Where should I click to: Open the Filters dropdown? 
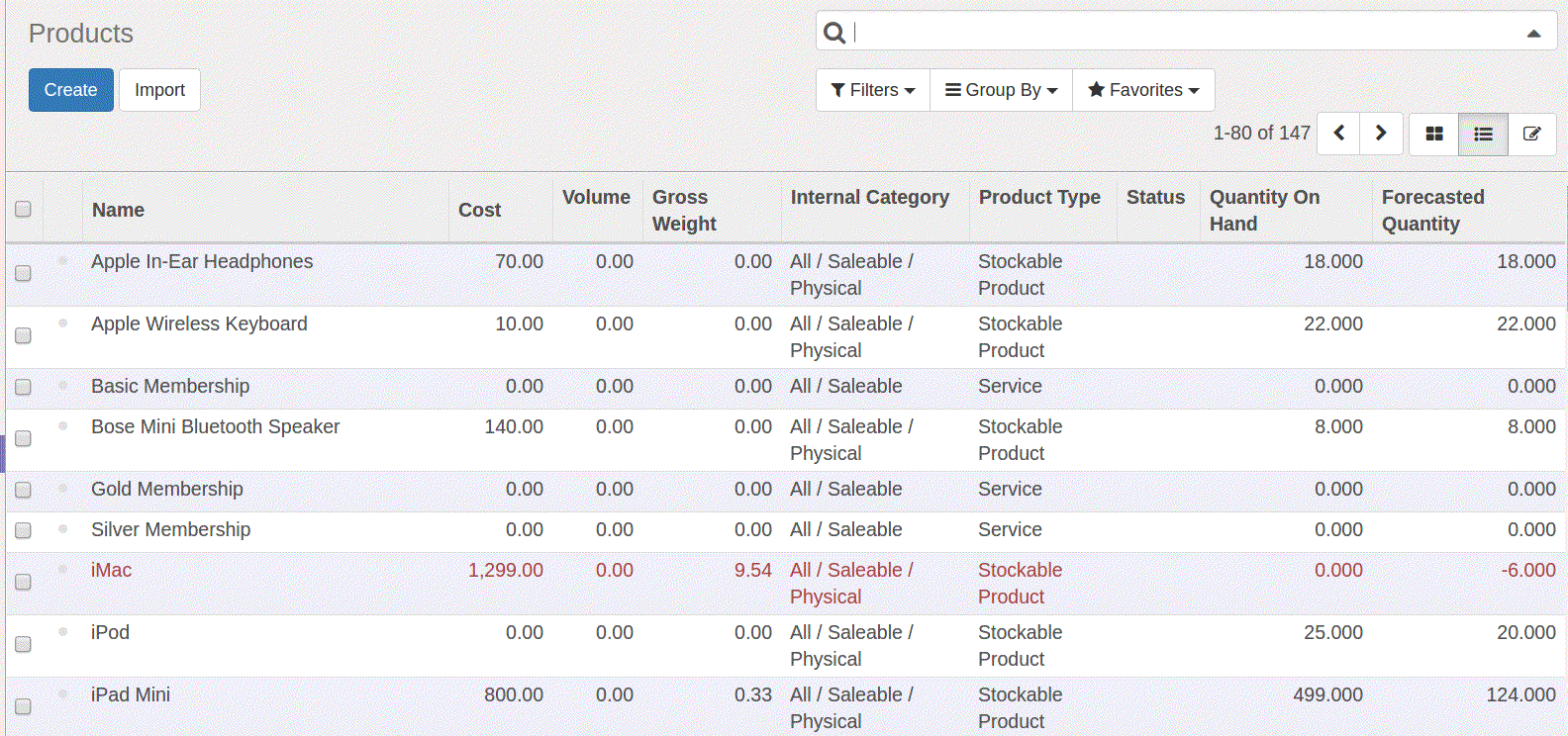(x=873, y=90)
